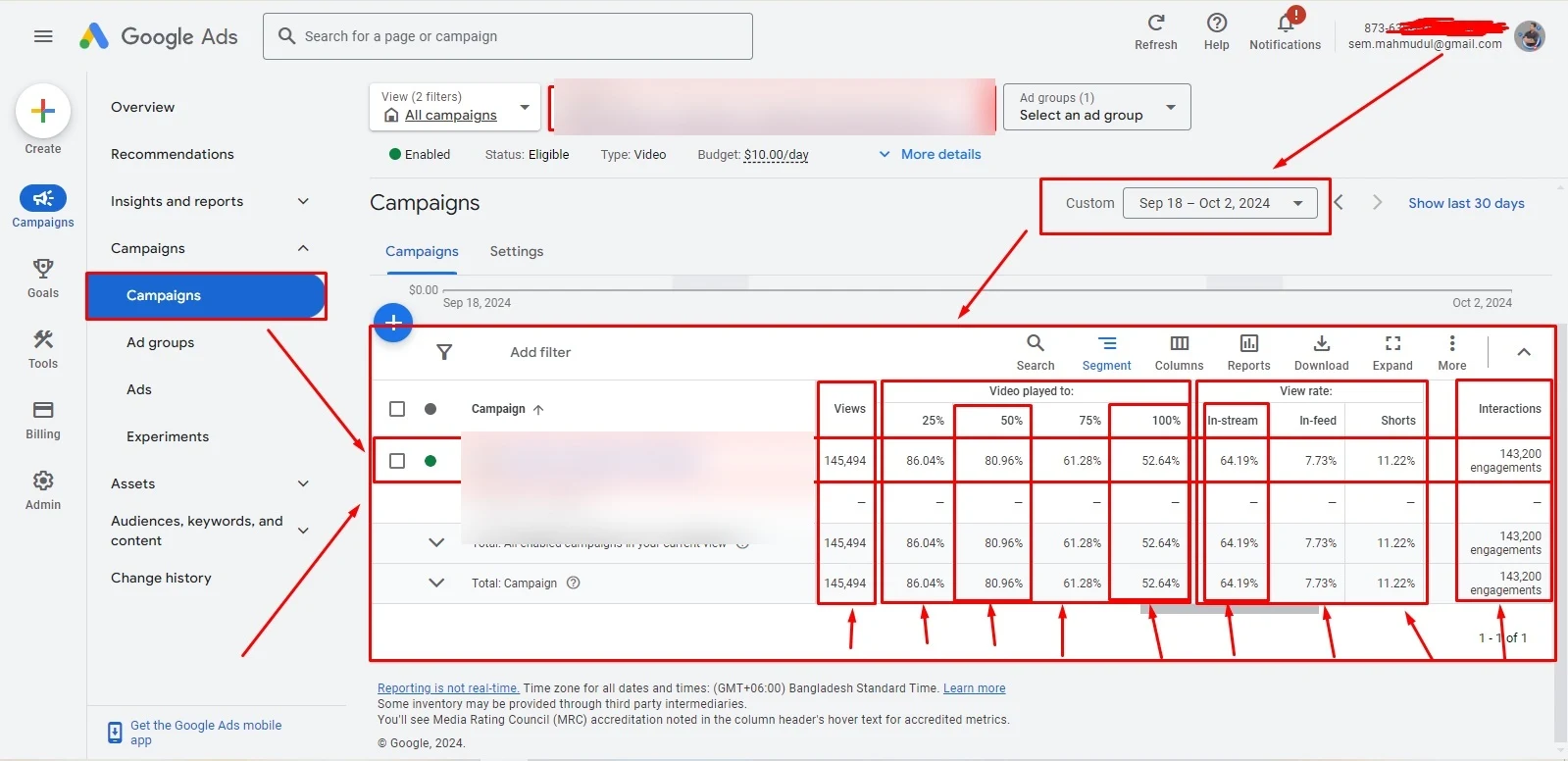Image resolution: width=1568 pixels, height=761 pixels.
Task: Click the blue add campaign plus button
Action: [393, 322]
